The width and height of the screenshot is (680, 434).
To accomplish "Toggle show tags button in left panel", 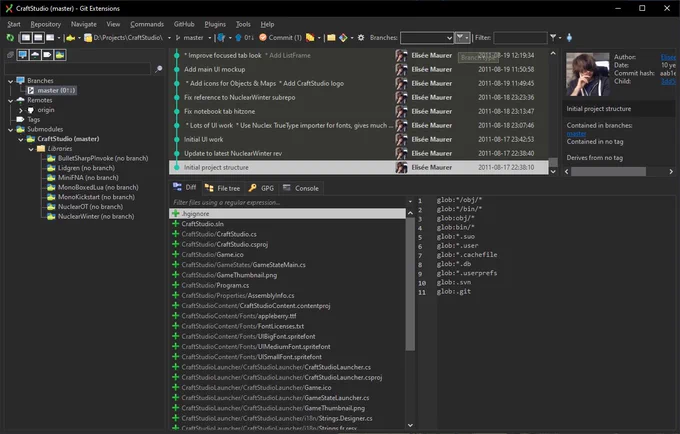I will (47, 55).
